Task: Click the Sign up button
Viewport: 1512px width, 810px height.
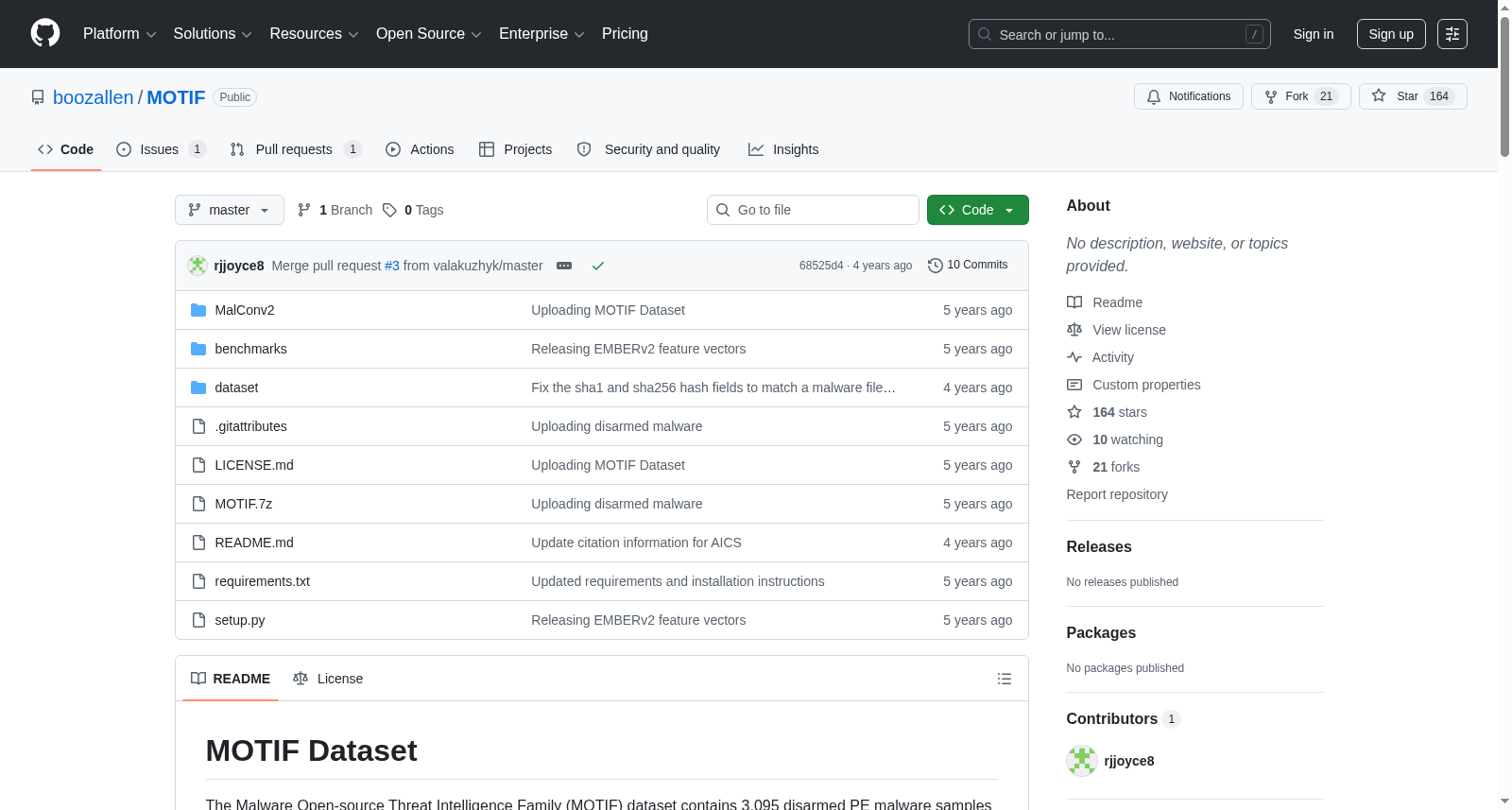Action: coord(1391,34)
